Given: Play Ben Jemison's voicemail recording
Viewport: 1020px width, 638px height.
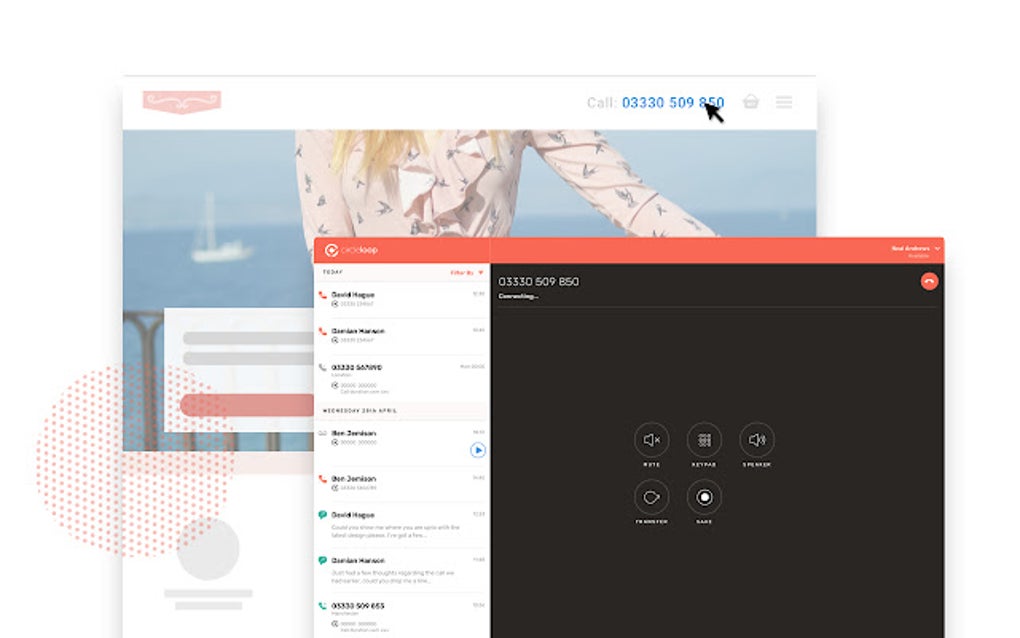Looking at the screenshot, I should [x=477, y=450].
